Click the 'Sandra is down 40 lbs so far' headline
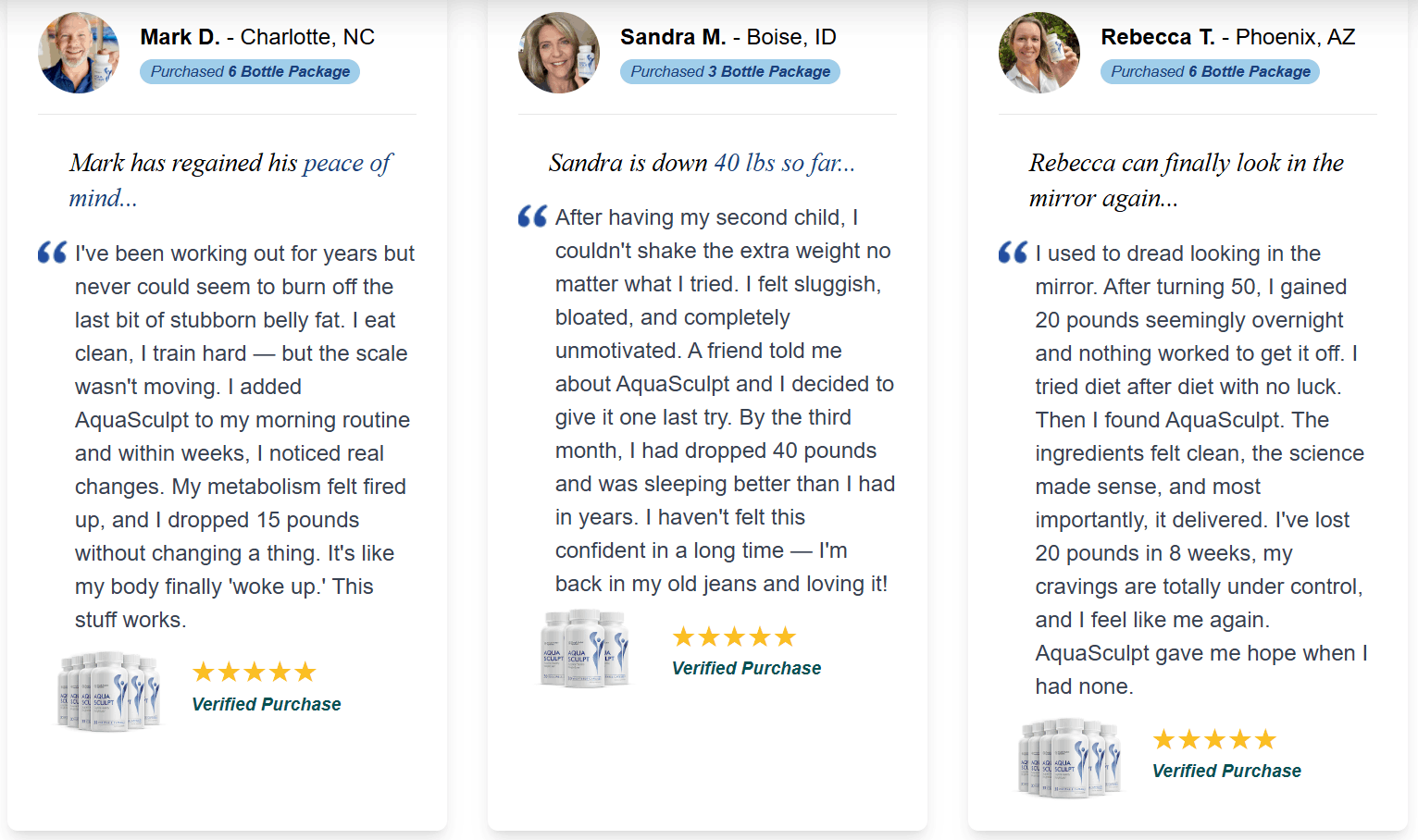1418x840 pixels. point(702,163)
